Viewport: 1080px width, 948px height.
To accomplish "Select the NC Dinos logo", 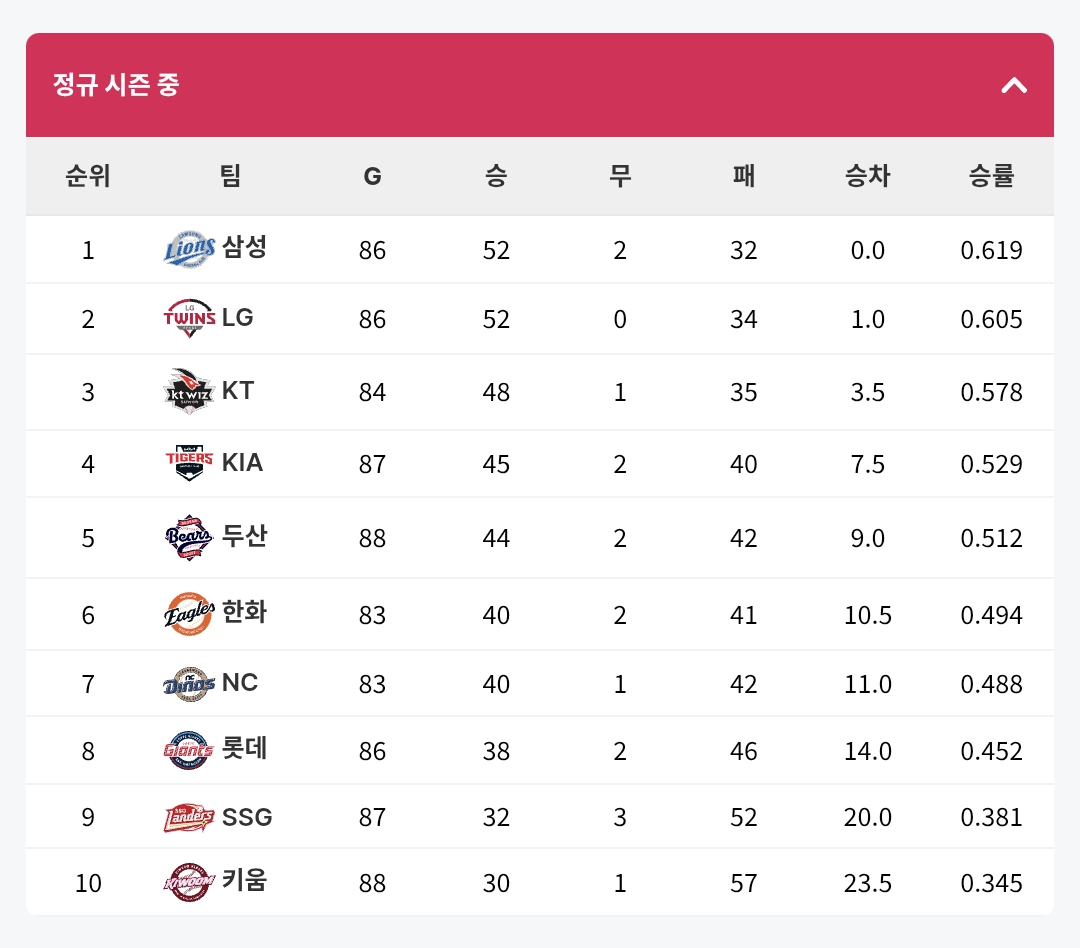I will click(x=189, y=683).
